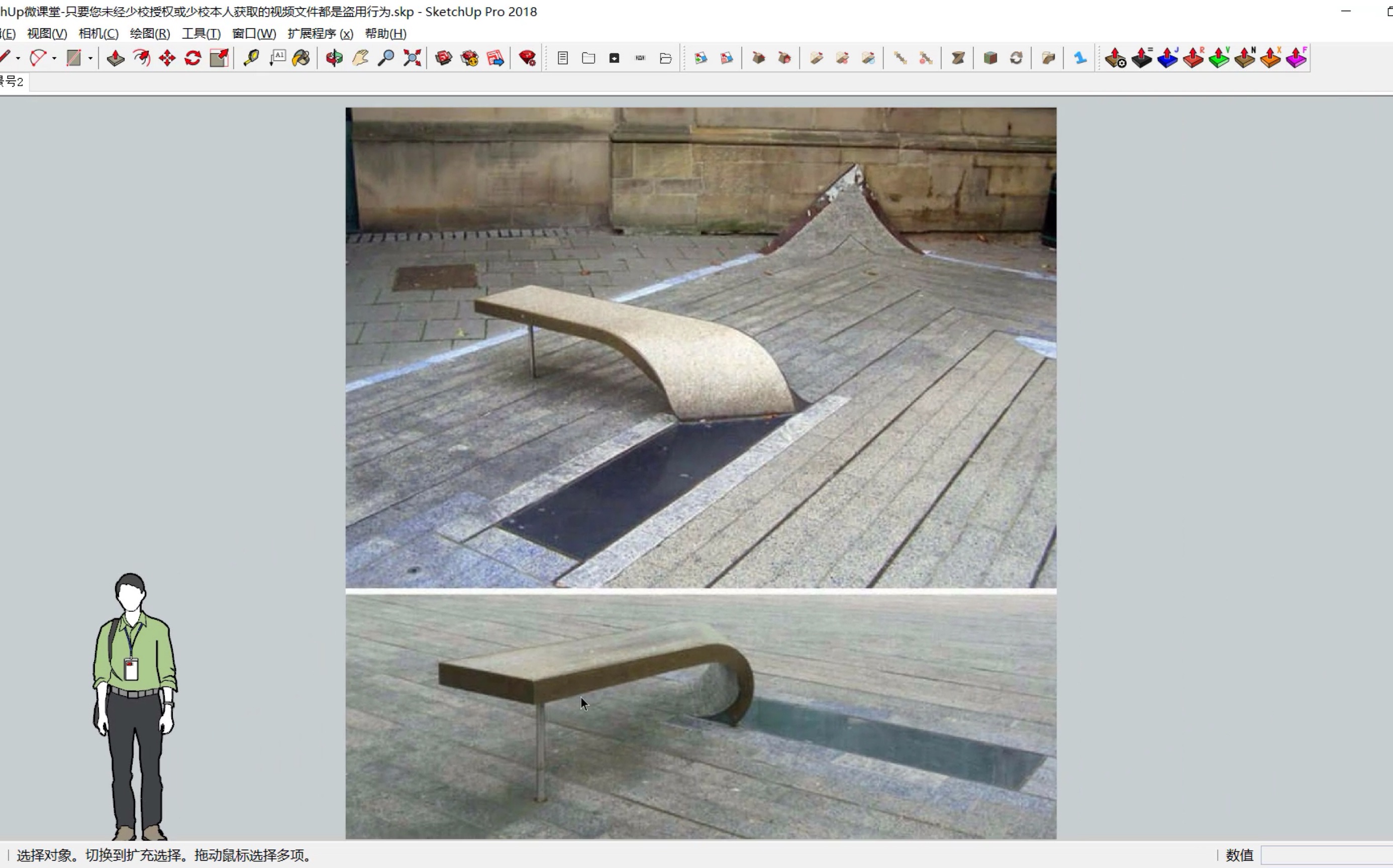Click the gray refresh arrows icon

[x=1016, y=58]
